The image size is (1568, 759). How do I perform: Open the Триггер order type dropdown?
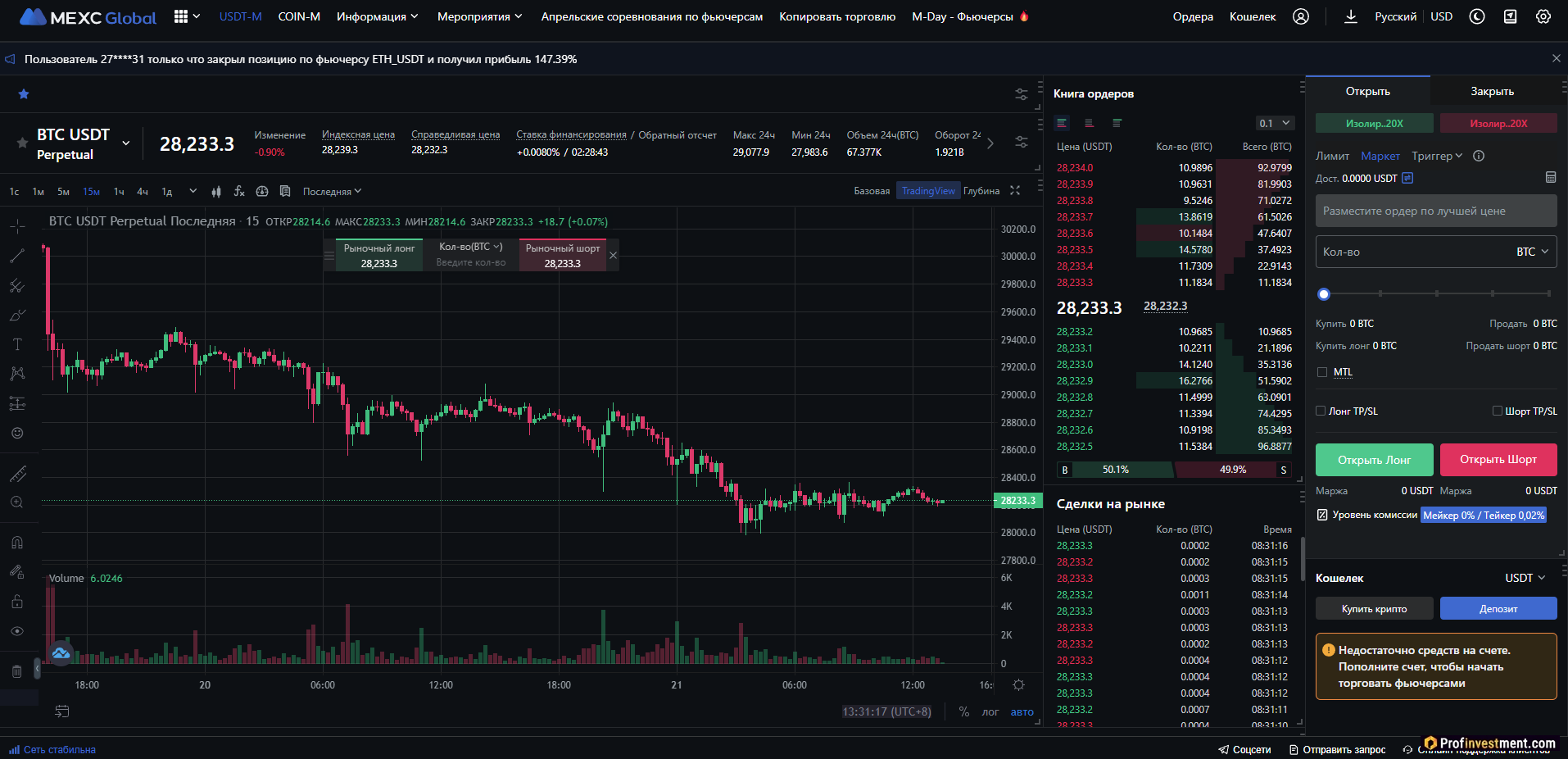[1437, 156]
